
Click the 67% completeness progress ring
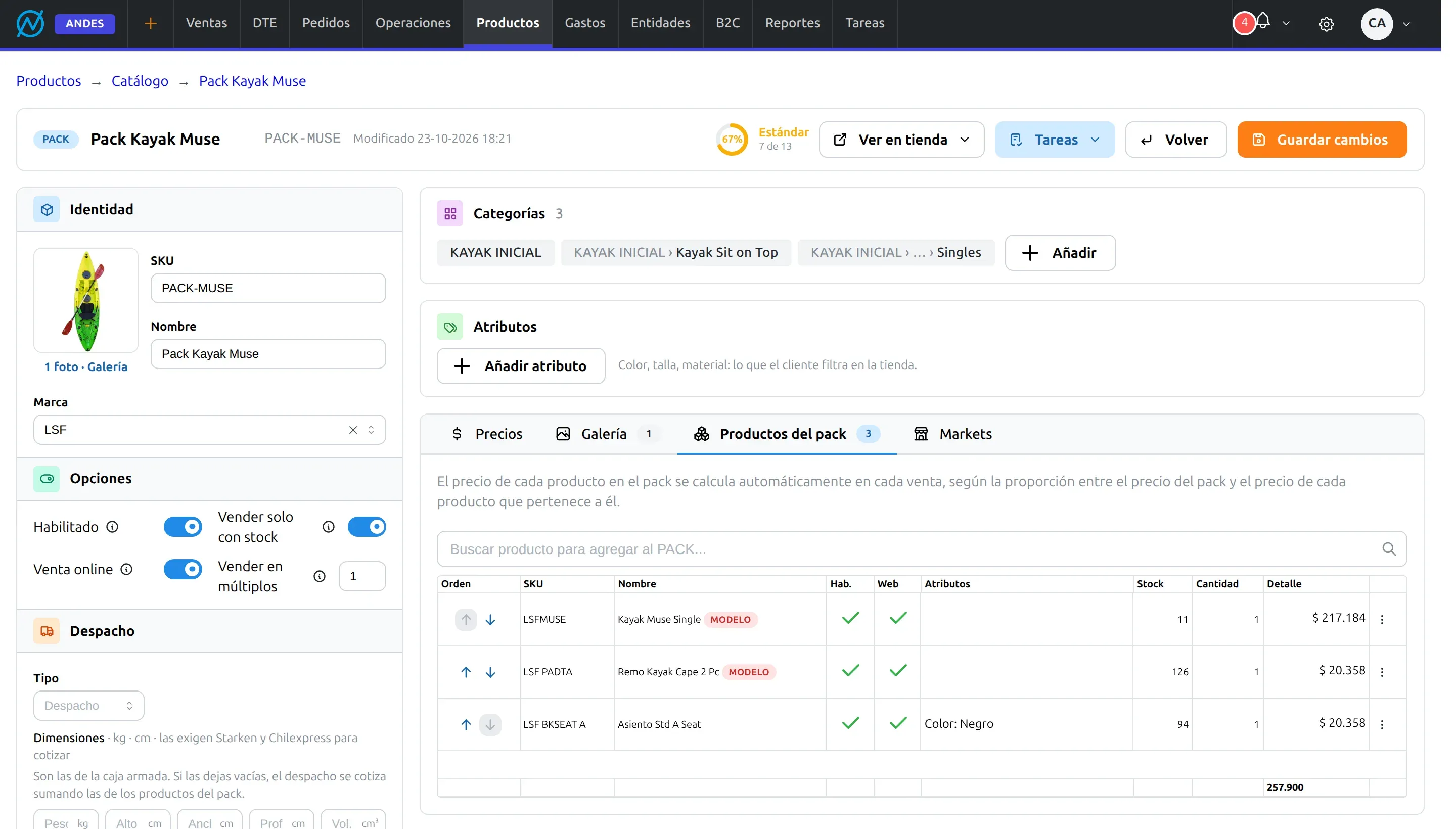pos(732,140)
